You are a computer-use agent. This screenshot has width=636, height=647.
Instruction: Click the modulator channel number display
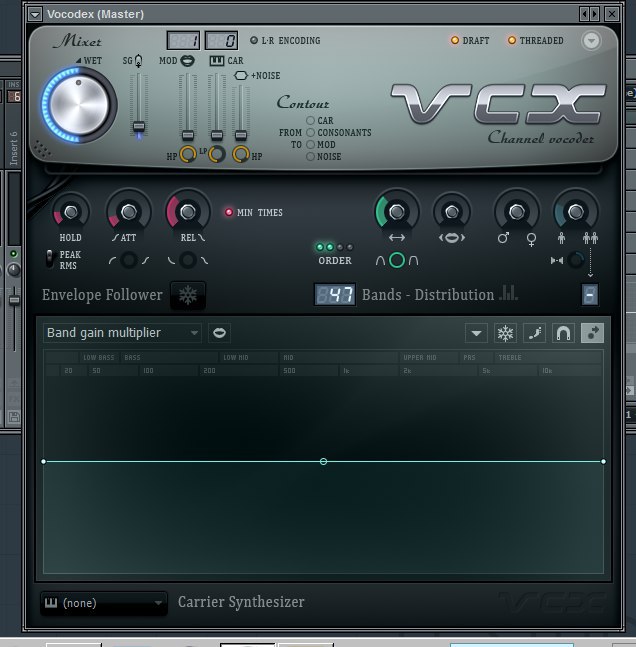[x=183, y=40]
